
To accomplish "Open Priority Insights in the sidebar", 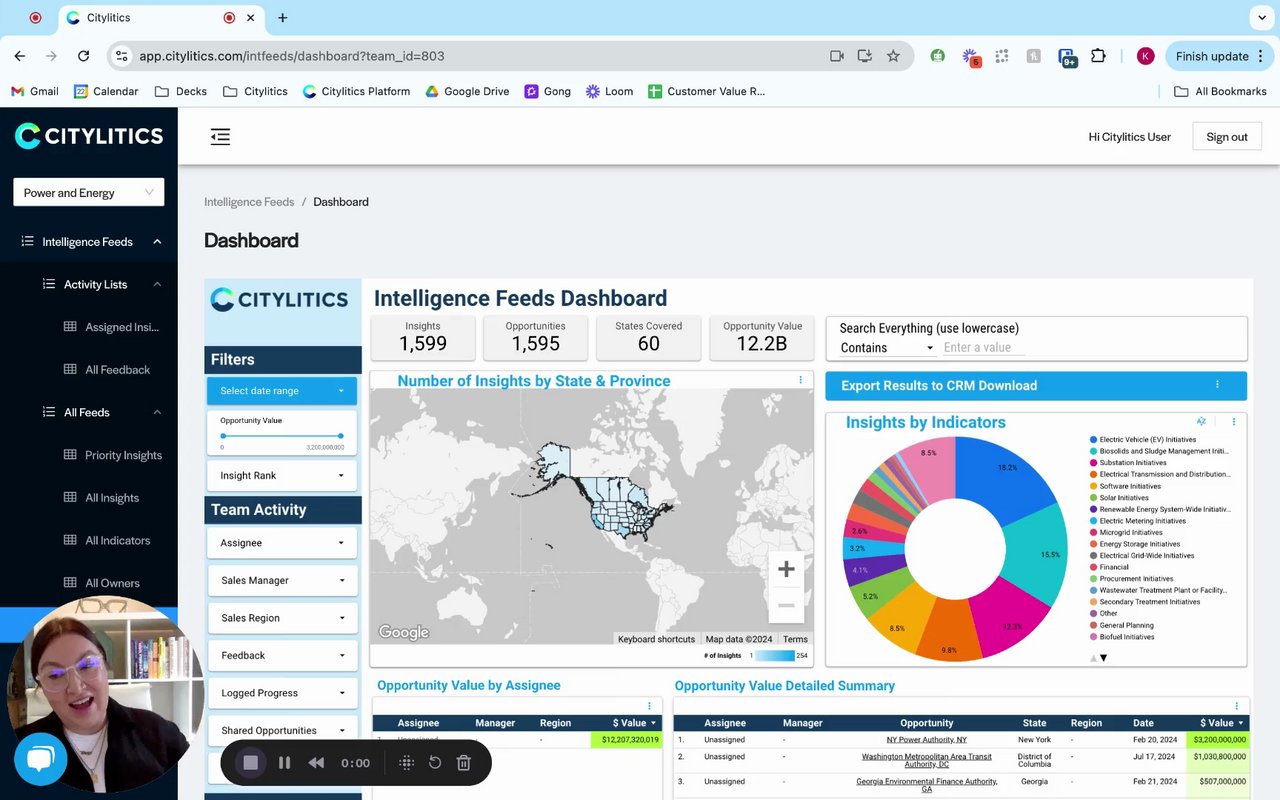I will point(123,455).
